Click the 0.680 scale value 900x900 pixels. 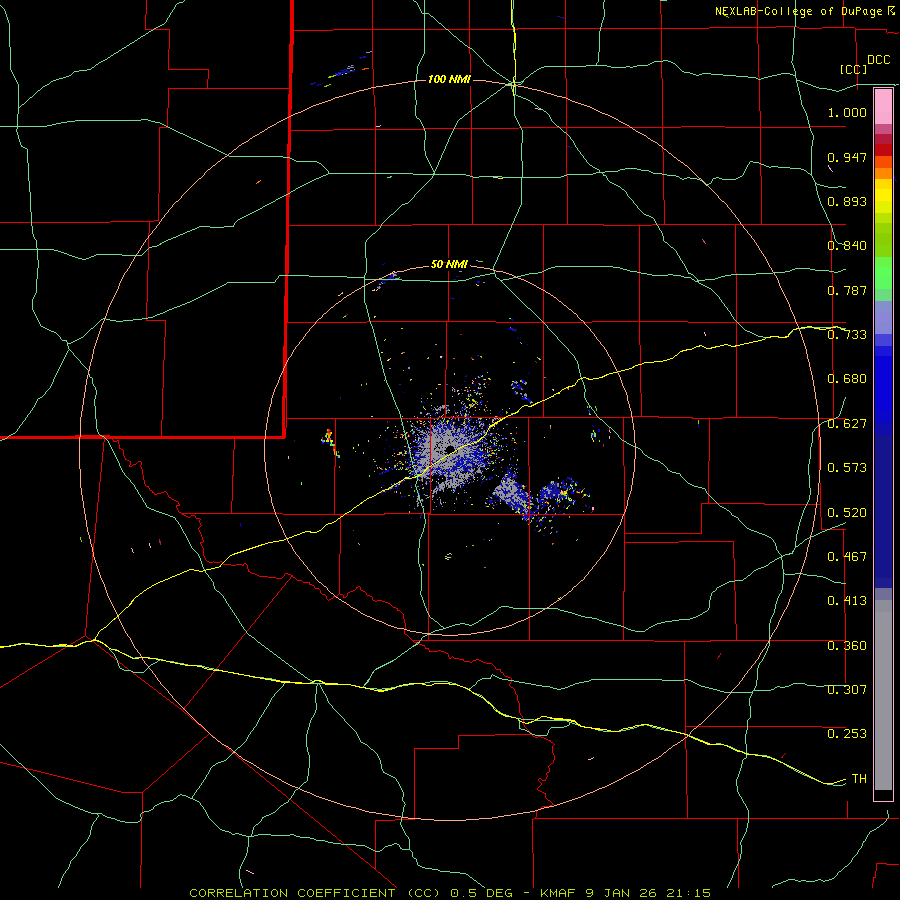(x=847, y=379)
